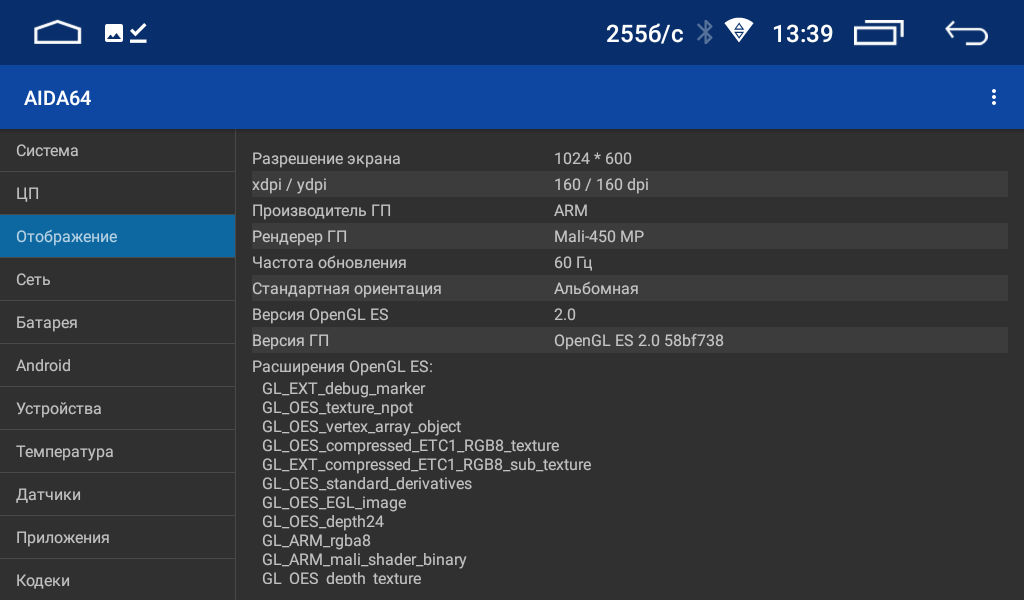Viewport: 1024px width, 600px height.
Task: Tap the checkmark download notification icon
Action: point(138,33)
